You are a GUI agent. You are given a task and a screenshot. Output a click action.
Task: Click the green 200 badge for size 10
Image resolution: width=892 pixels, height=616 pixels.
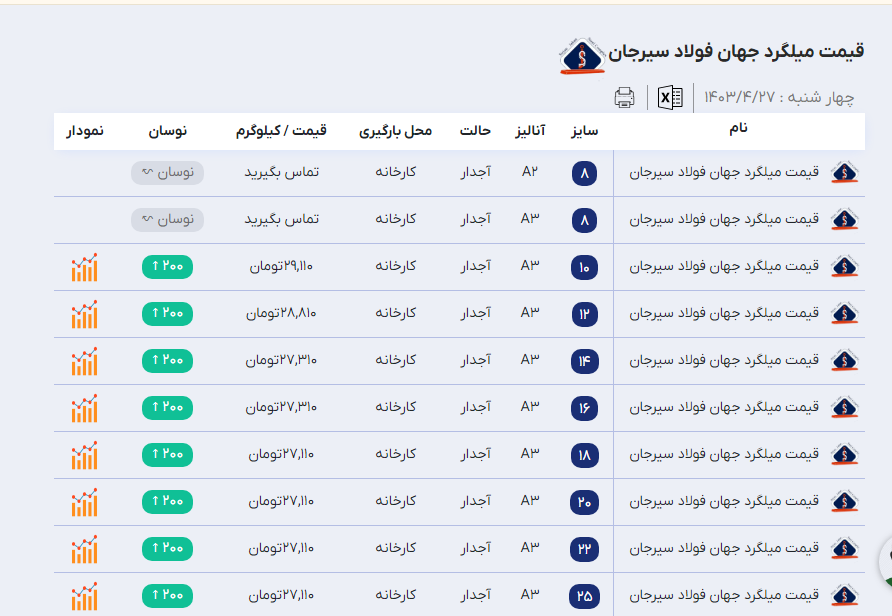point(167,267)
